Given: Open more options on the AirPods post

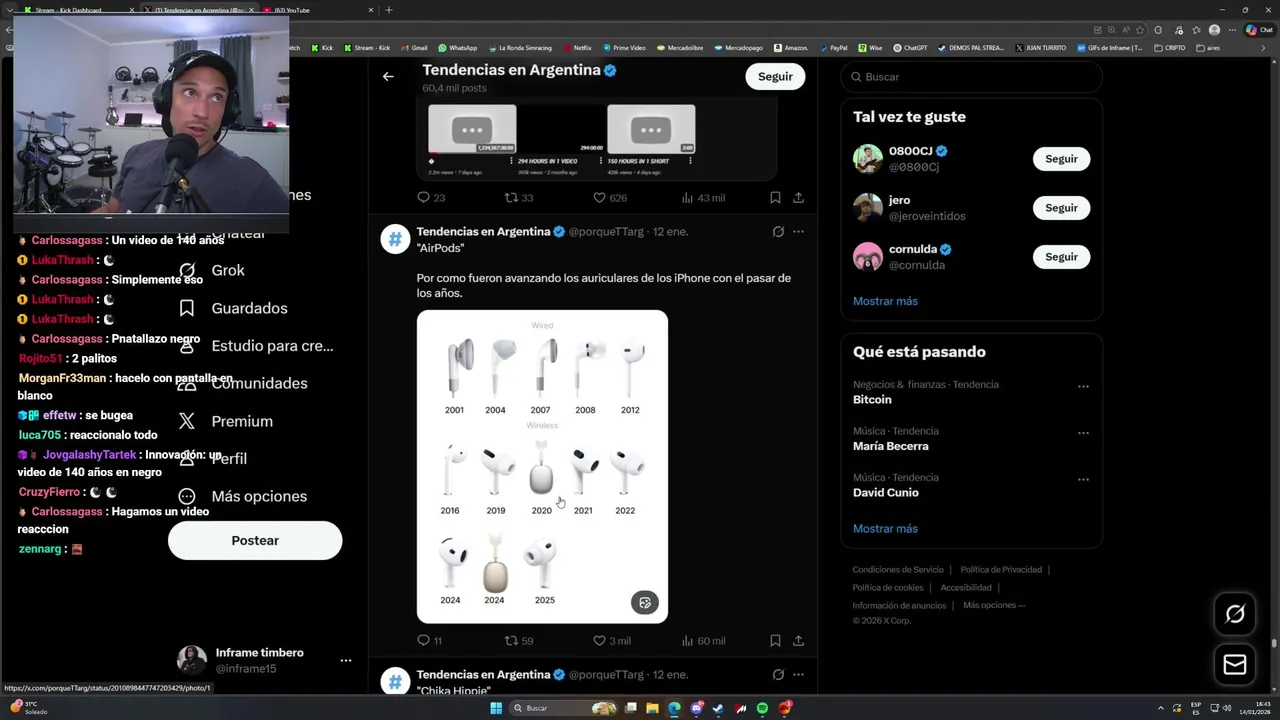Looking at the screenshot, I should coord(798,231).
